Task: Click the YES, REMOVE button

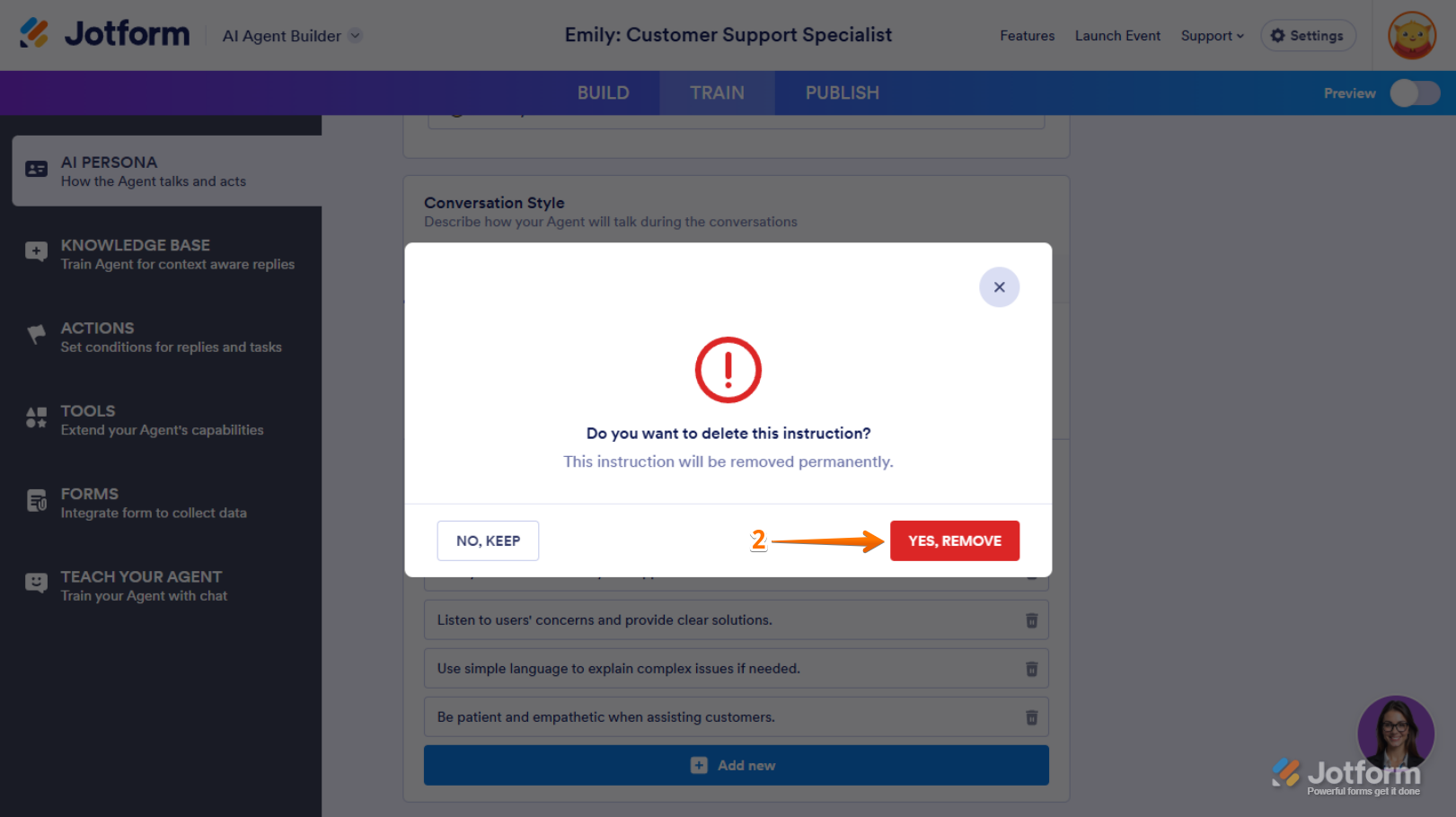Action: tap(954, 540)
